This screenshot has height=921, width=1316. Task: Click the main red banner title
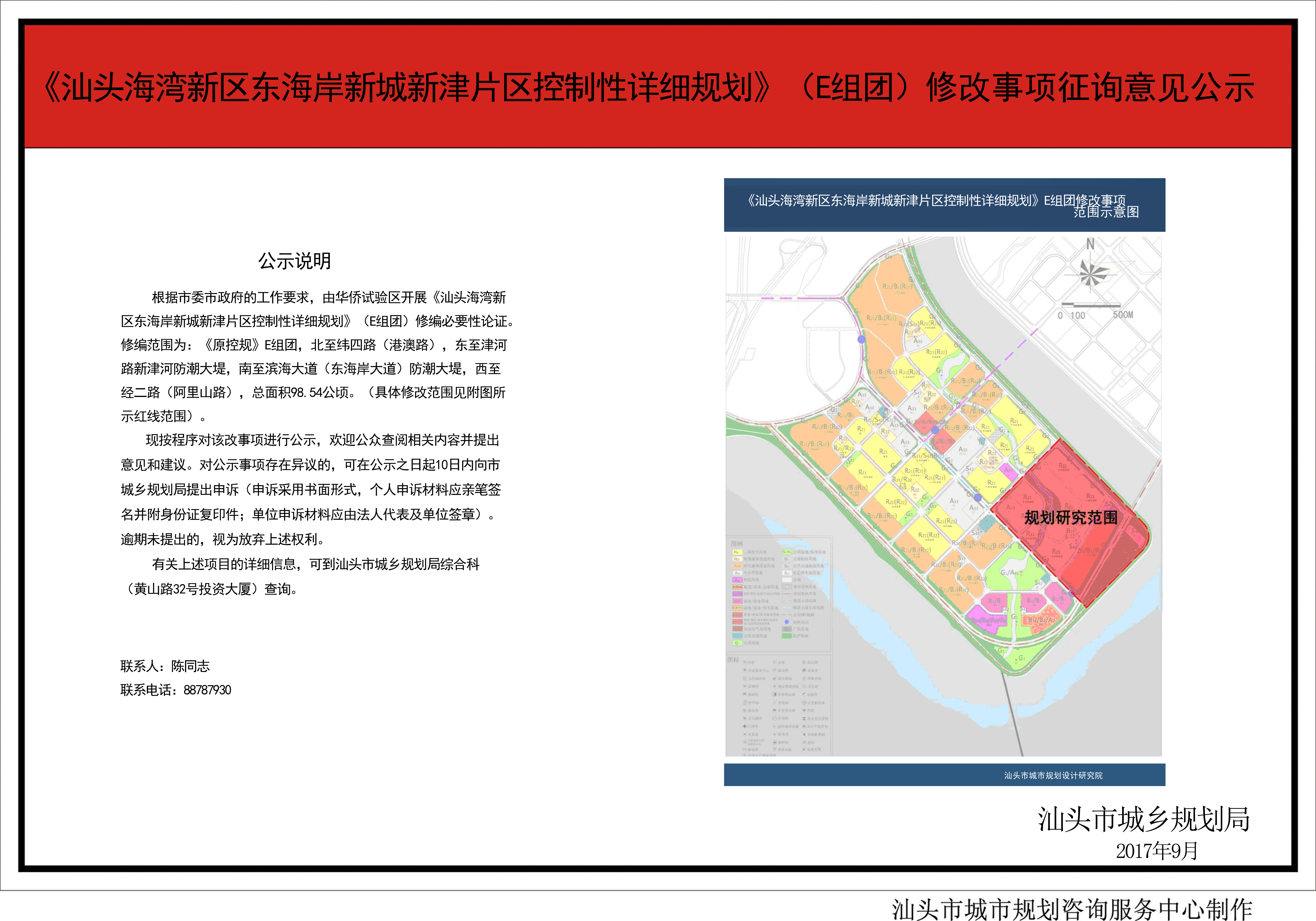(648, 88)
